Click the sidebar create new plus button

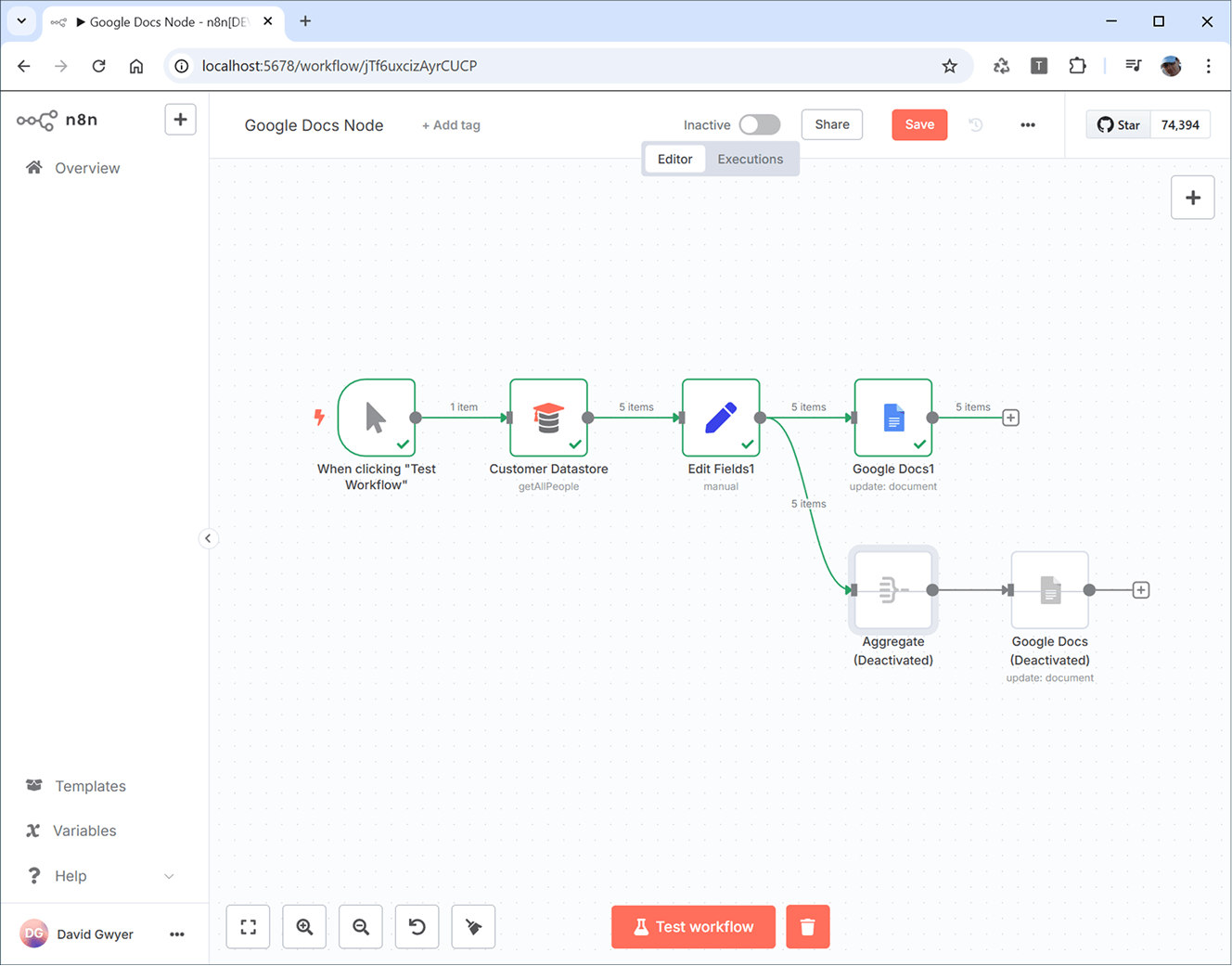[x=180, y=120]
